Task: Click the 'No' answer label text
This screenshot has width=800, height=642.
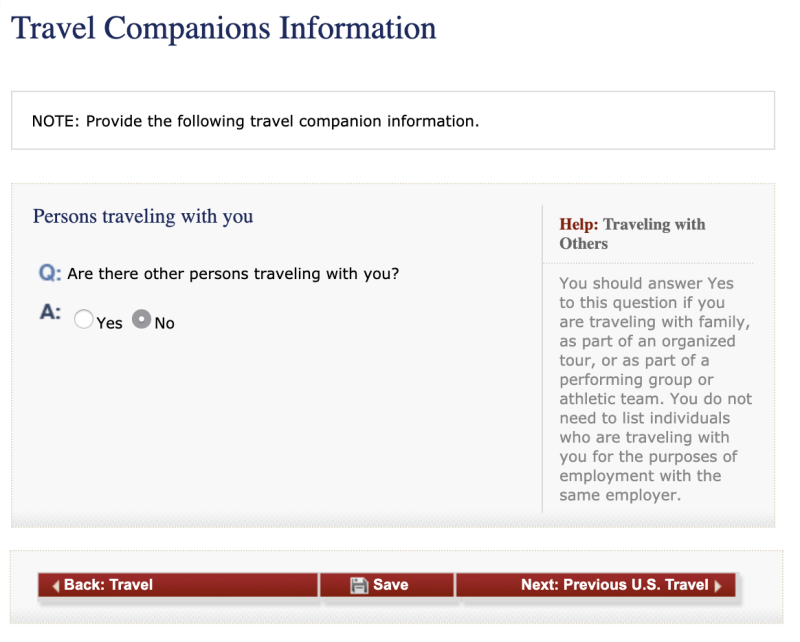Action: pyautogui.click(x=165, y=323)
